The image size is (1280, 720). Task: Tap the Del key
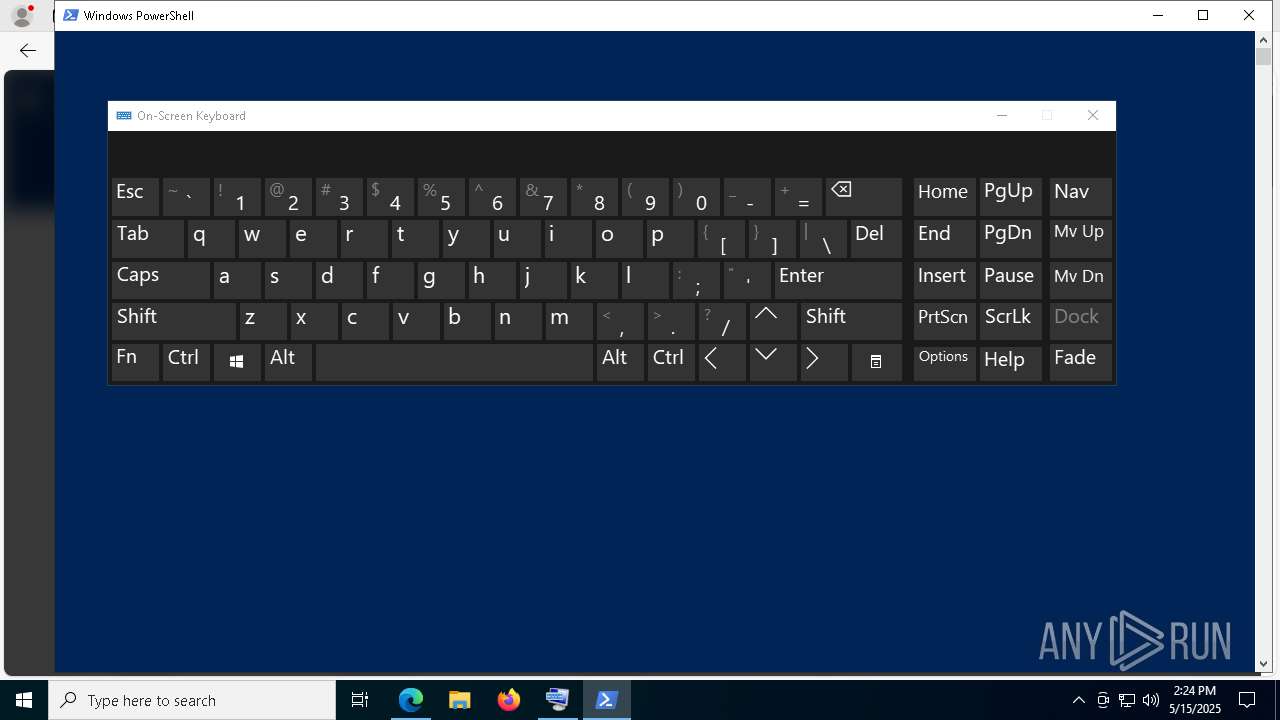click(876, 239)
